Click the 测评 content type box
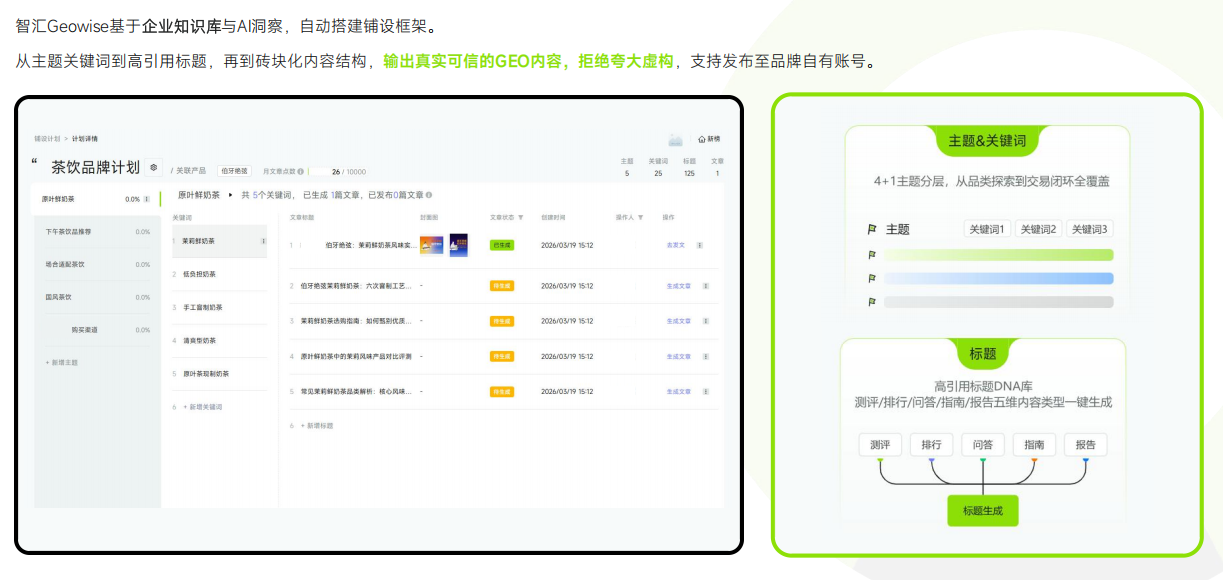The width and height of the screenshot is (1223, 580). (x=880, y=445)
